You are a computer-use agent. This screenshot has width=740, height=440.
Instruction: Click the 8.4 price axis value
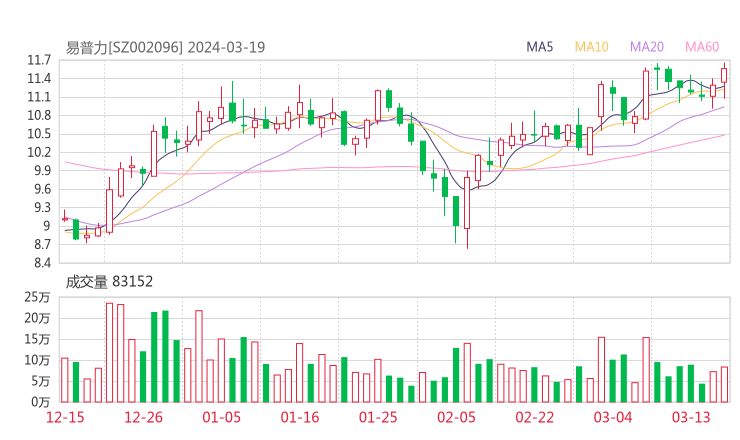pos(42,263)
